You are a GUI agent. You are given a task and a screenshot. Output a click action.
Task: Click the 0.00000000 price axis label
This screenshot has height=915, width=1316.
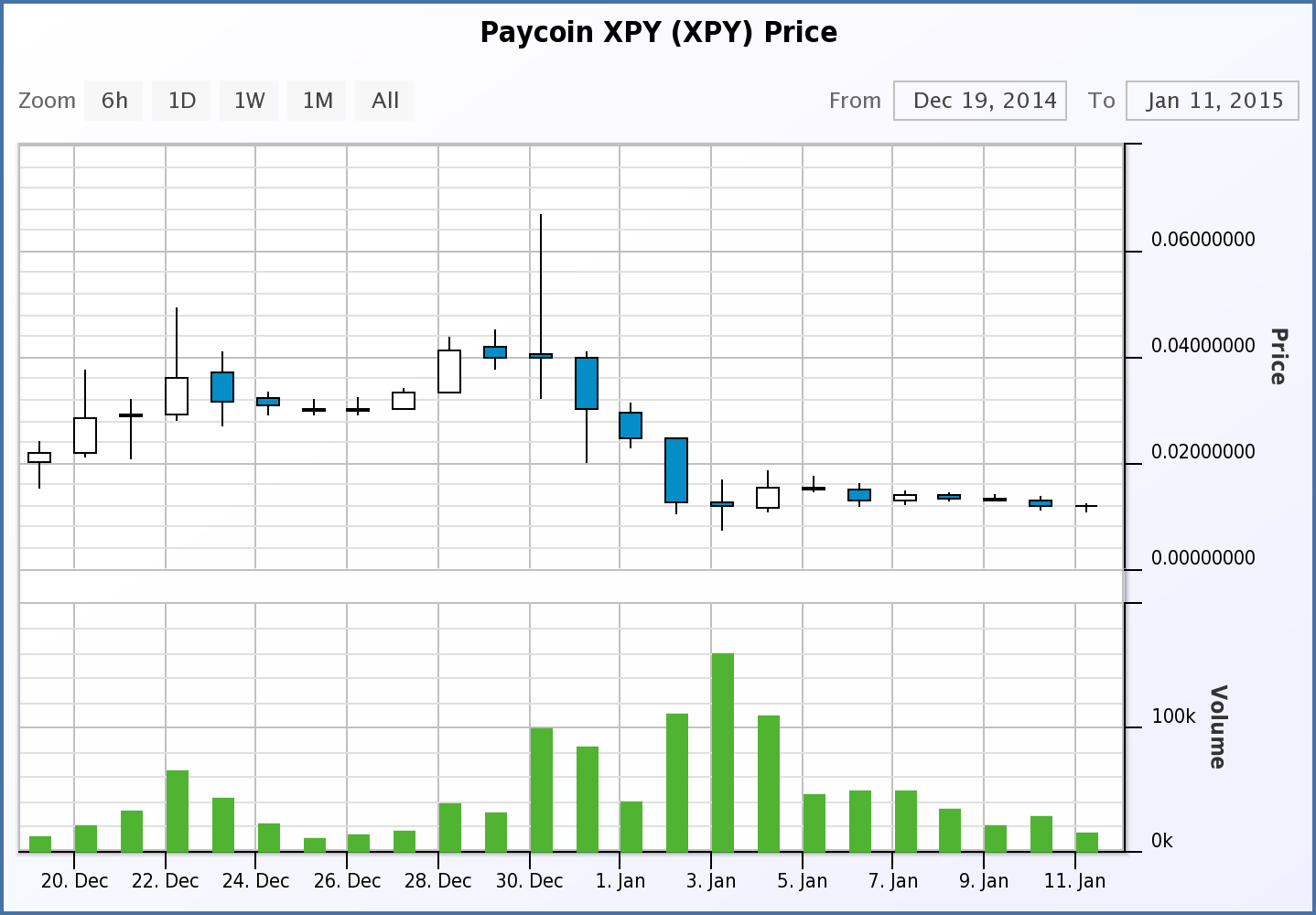(1203, 558)
